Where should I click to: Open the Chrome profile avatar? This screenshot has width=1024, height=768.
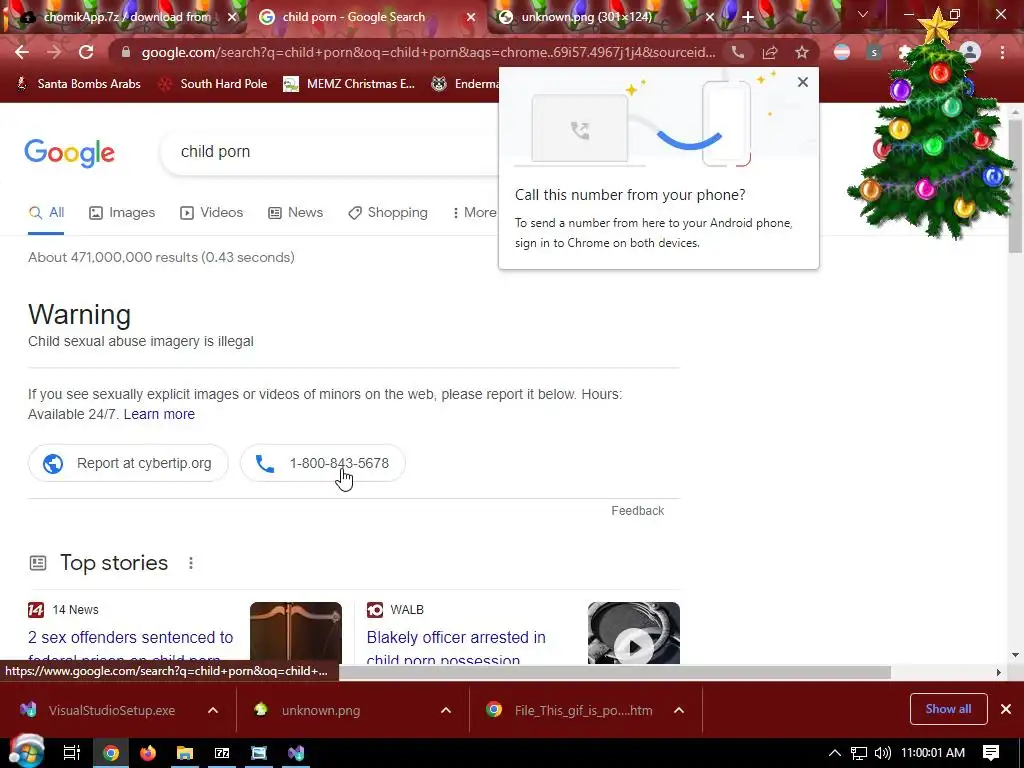[x=970, y=52]
